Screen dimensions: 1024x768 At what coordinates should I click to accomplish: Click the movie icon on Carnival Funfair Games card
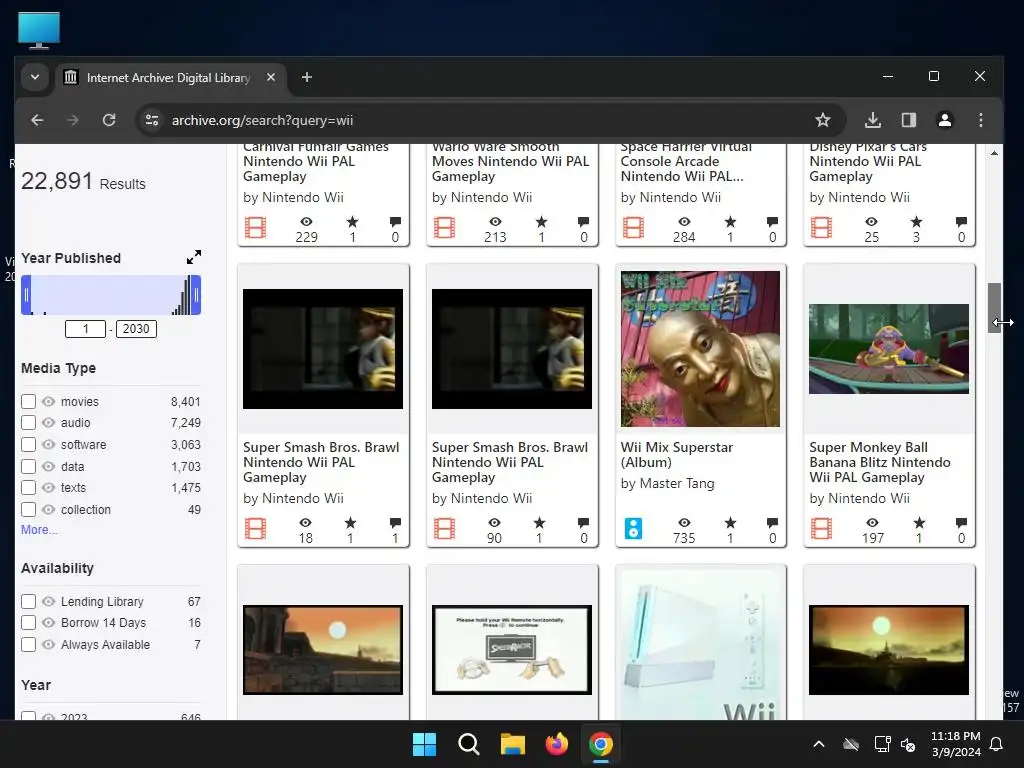(x=255, y=228)
